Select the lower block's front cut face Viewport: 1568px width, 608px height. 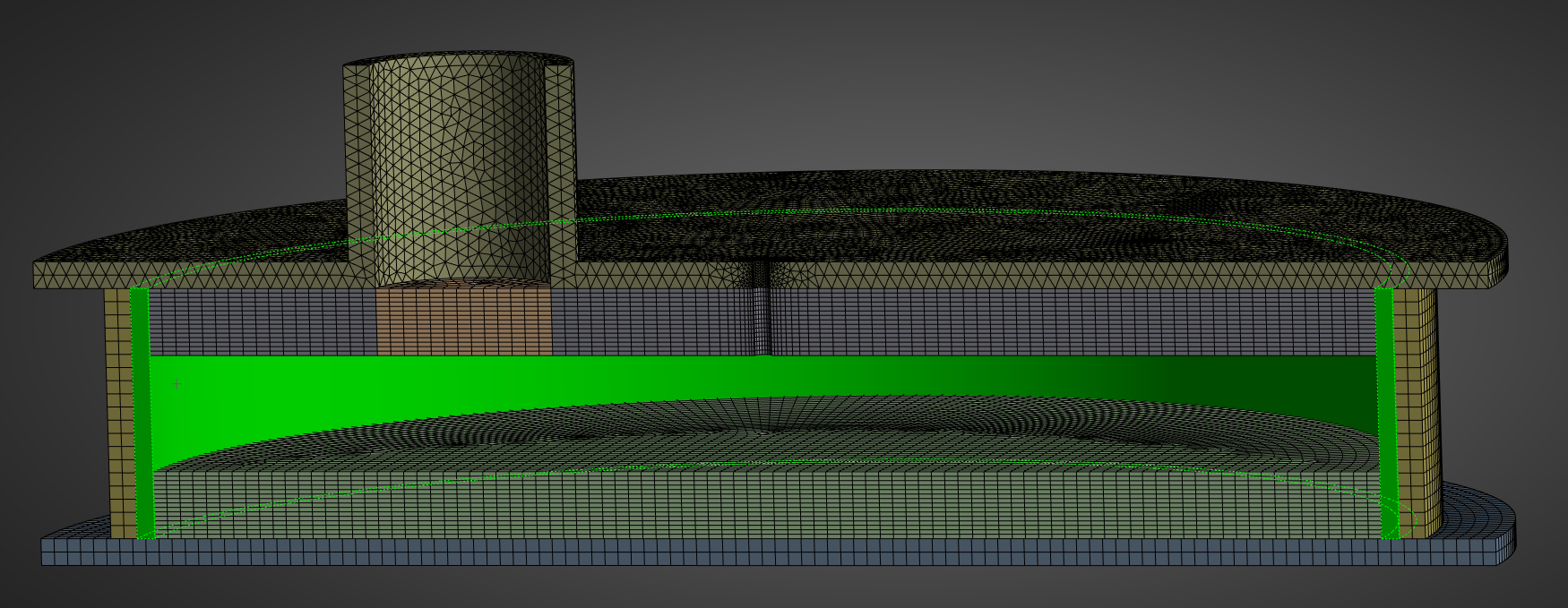[x=717, y=506]
